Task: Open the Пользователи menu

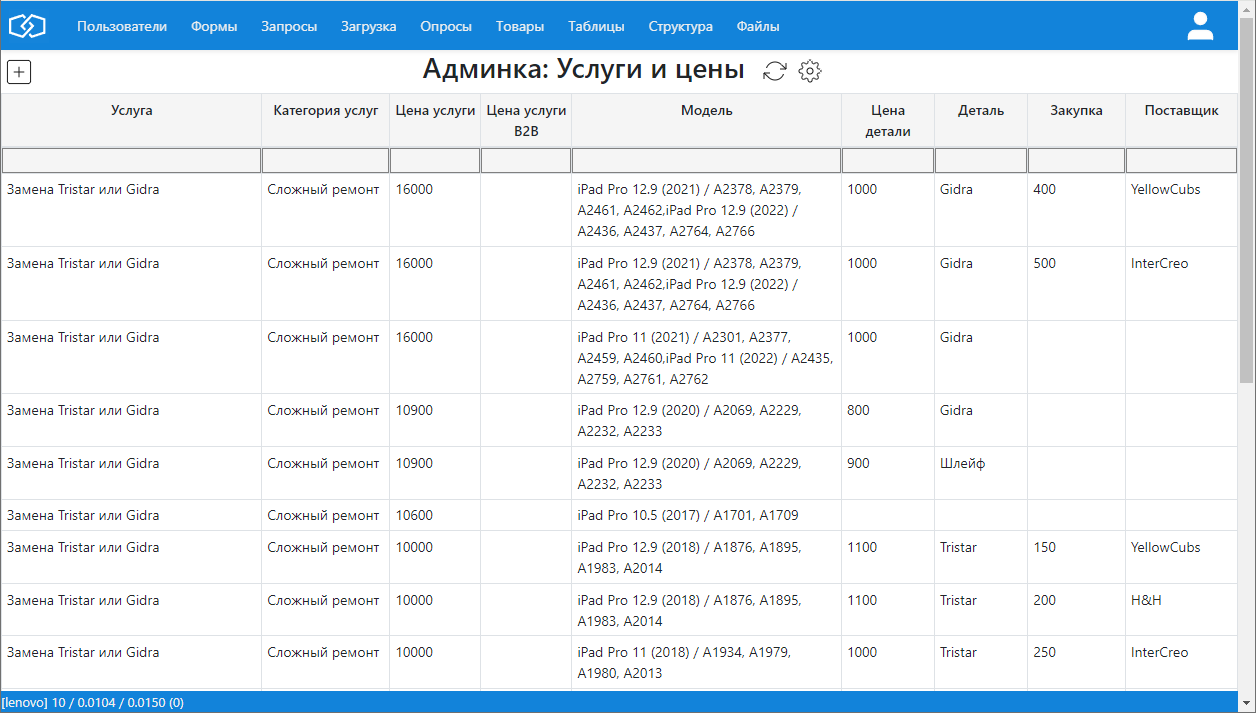Action: [x=122, y=27]
